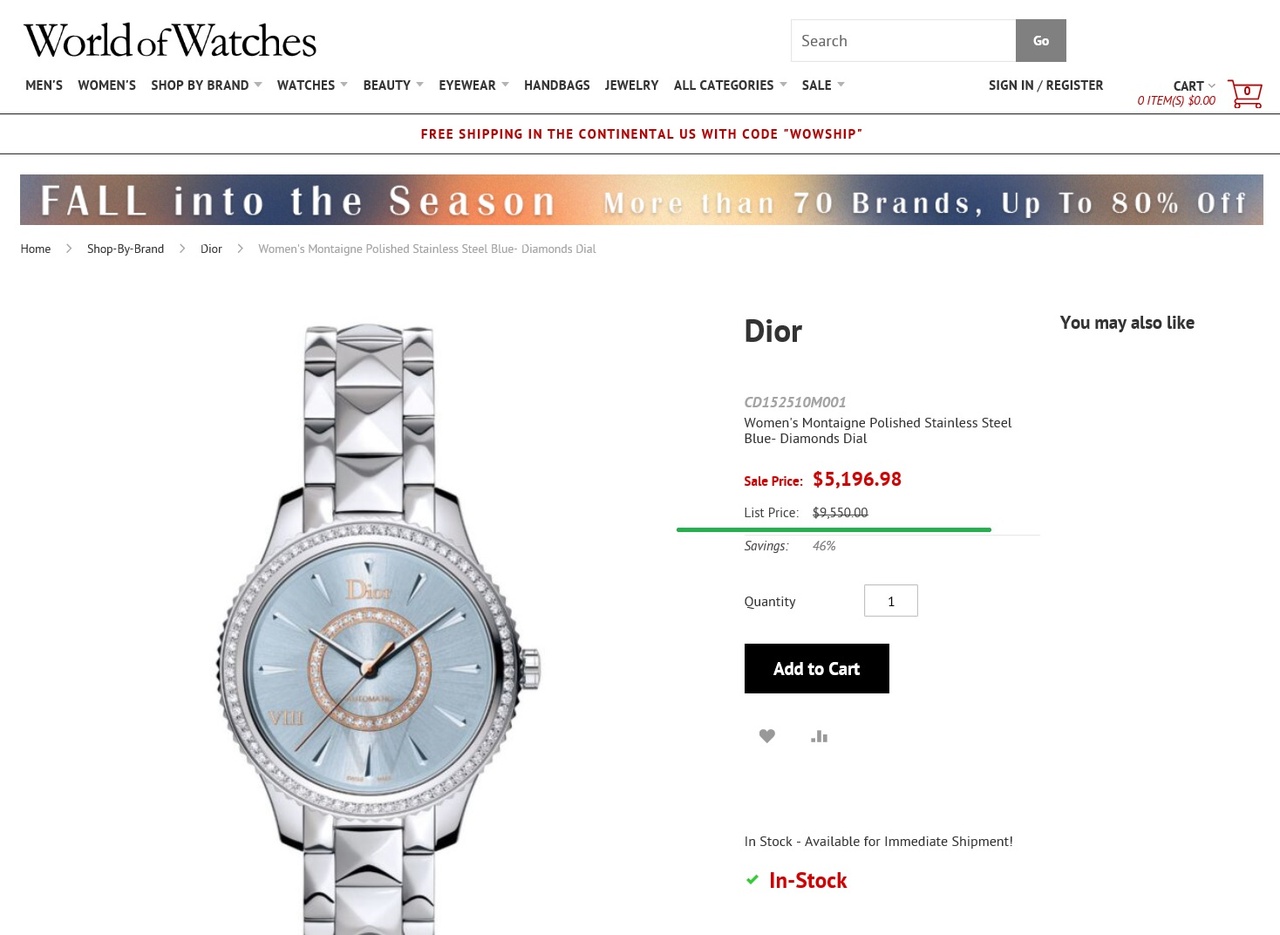The width and height of the screenshot is (1280, 935).
Task: Select the Jewelry menu item
Action: click(x=632, y=85)
